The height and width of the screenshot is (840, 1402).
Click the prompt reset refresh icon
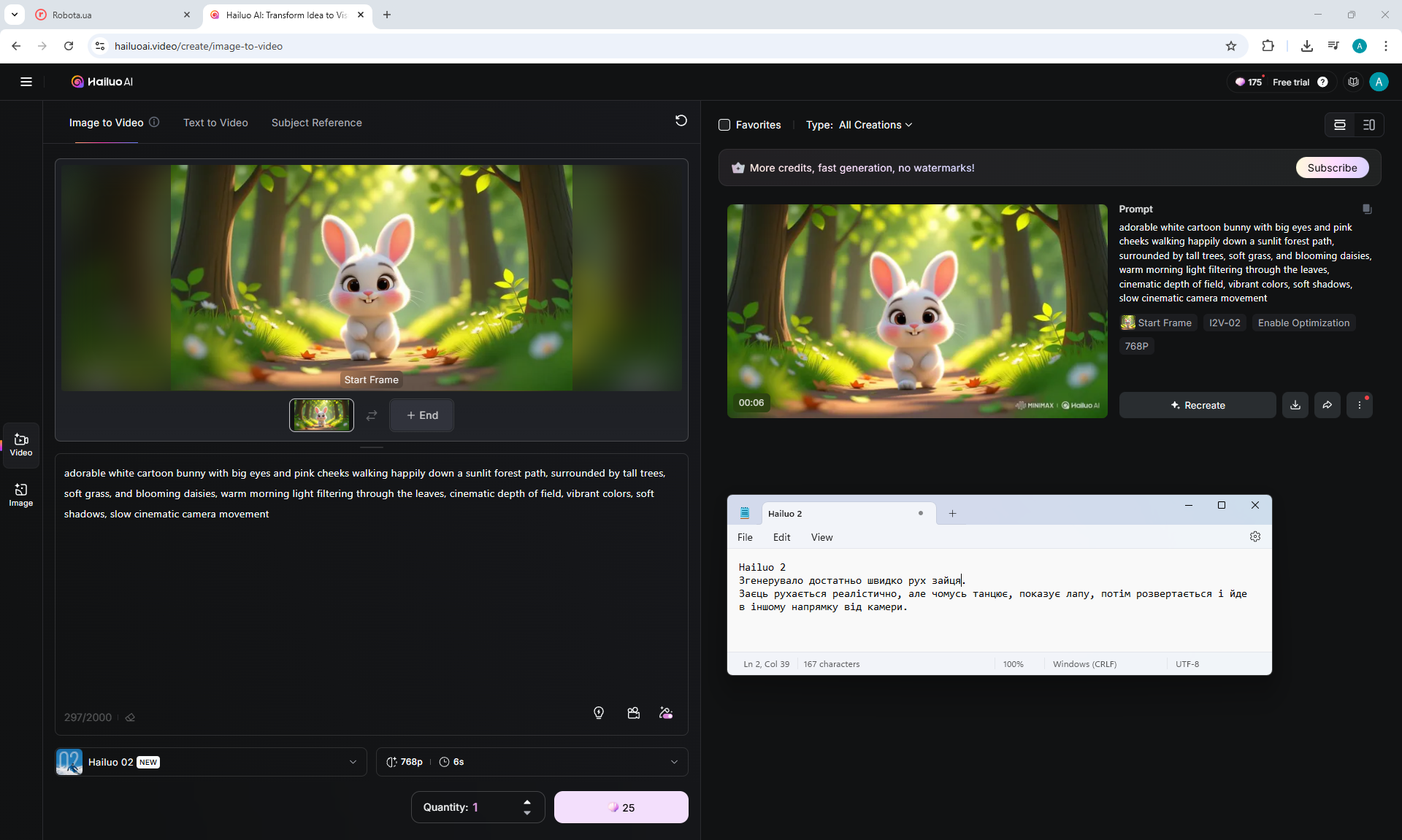(681, 120)
